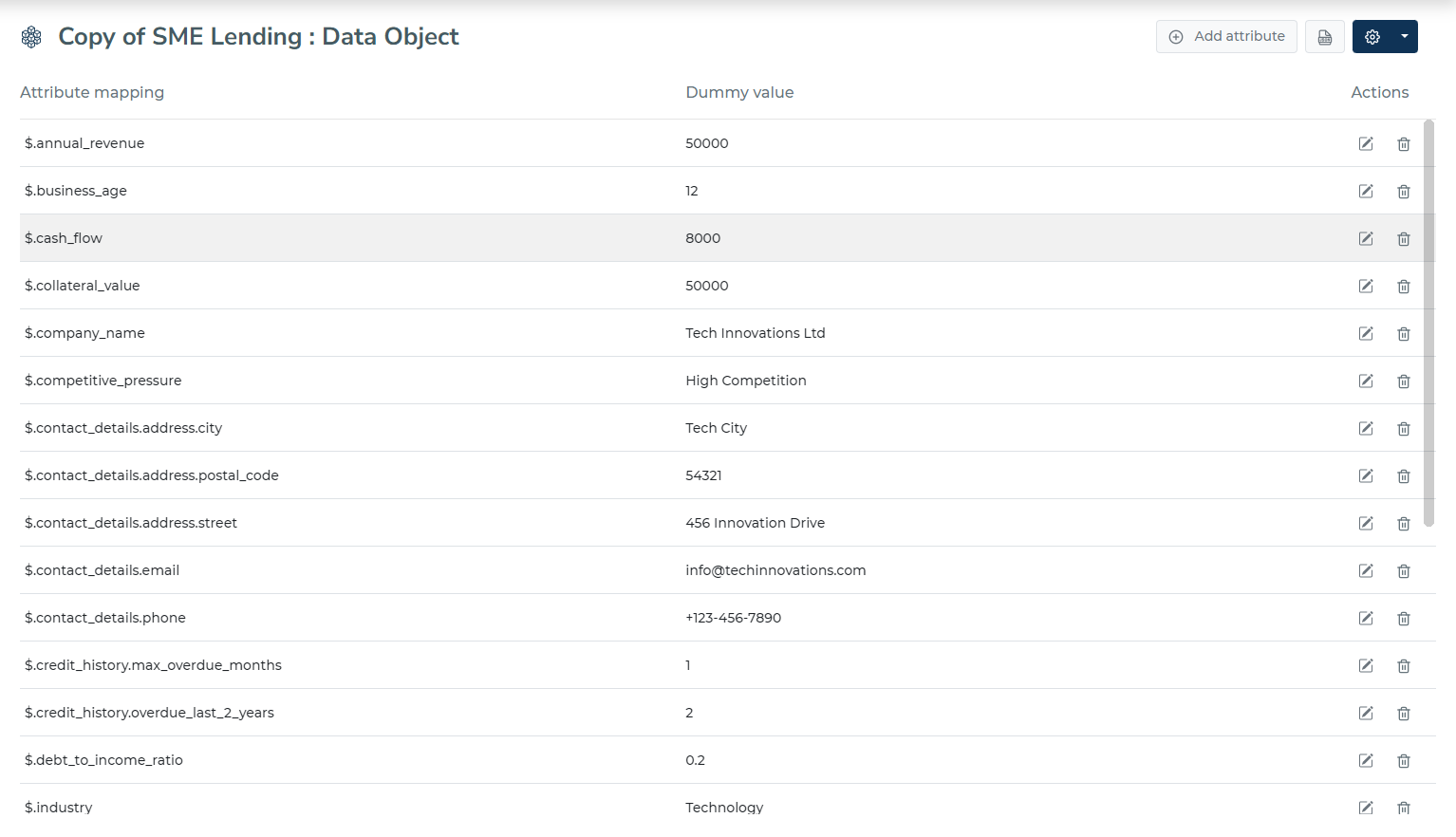Delete the $.competitive_pressure attribute
1456x837 pixels.
click(1404, 381)
